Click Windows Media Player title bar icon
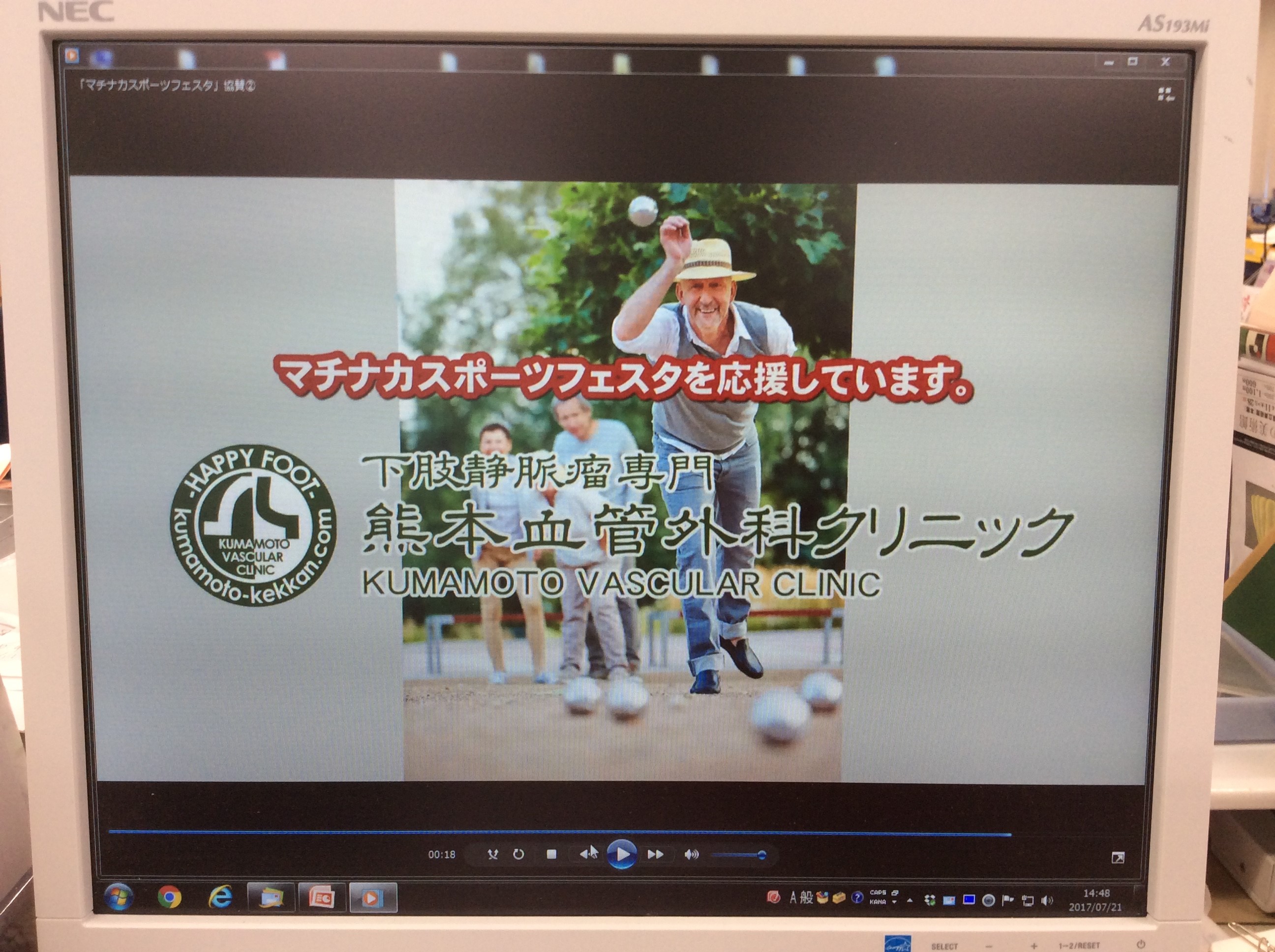 72,56
